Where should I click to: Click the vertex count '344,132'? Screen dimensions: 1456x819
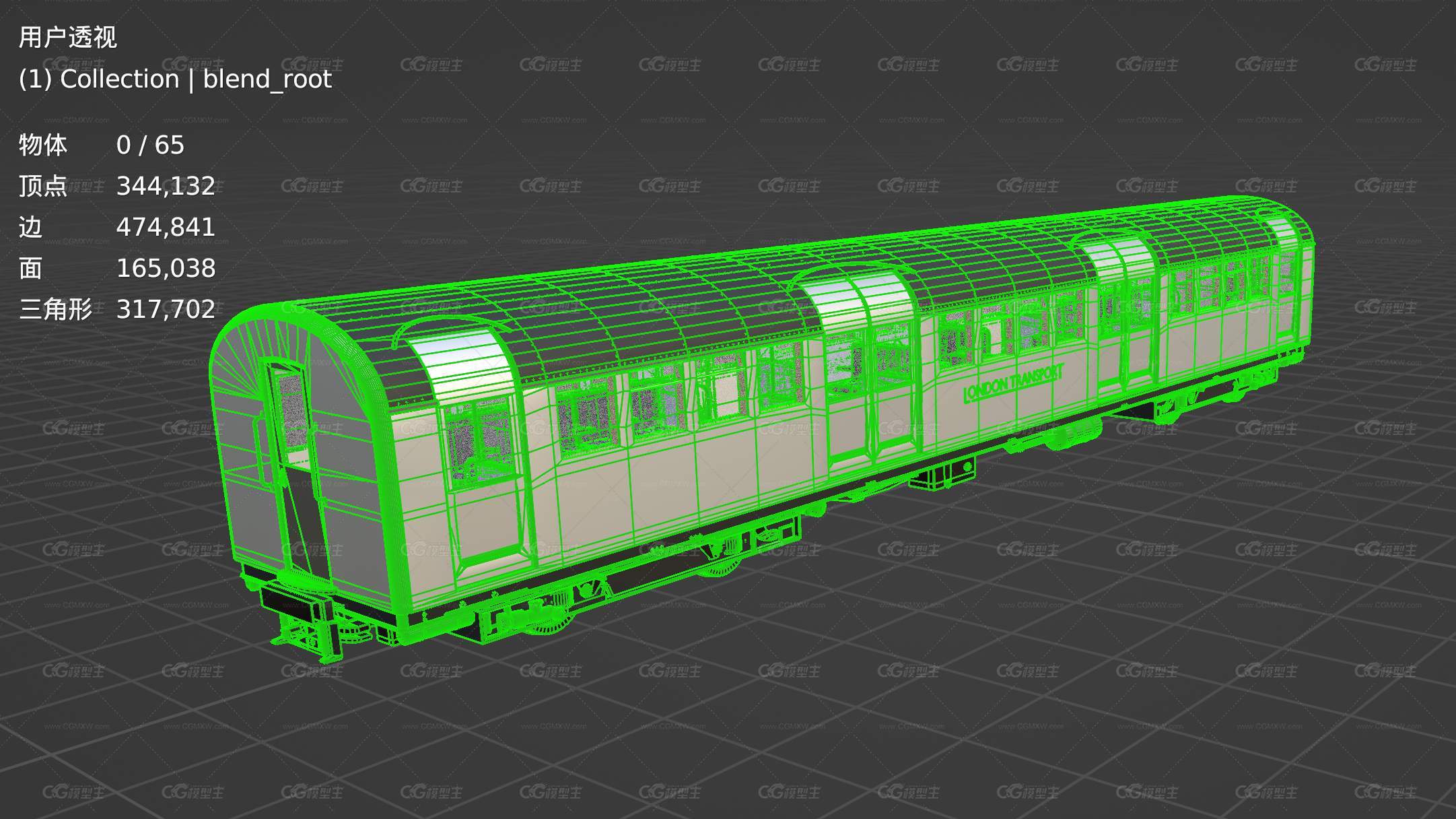coord(166,186)
